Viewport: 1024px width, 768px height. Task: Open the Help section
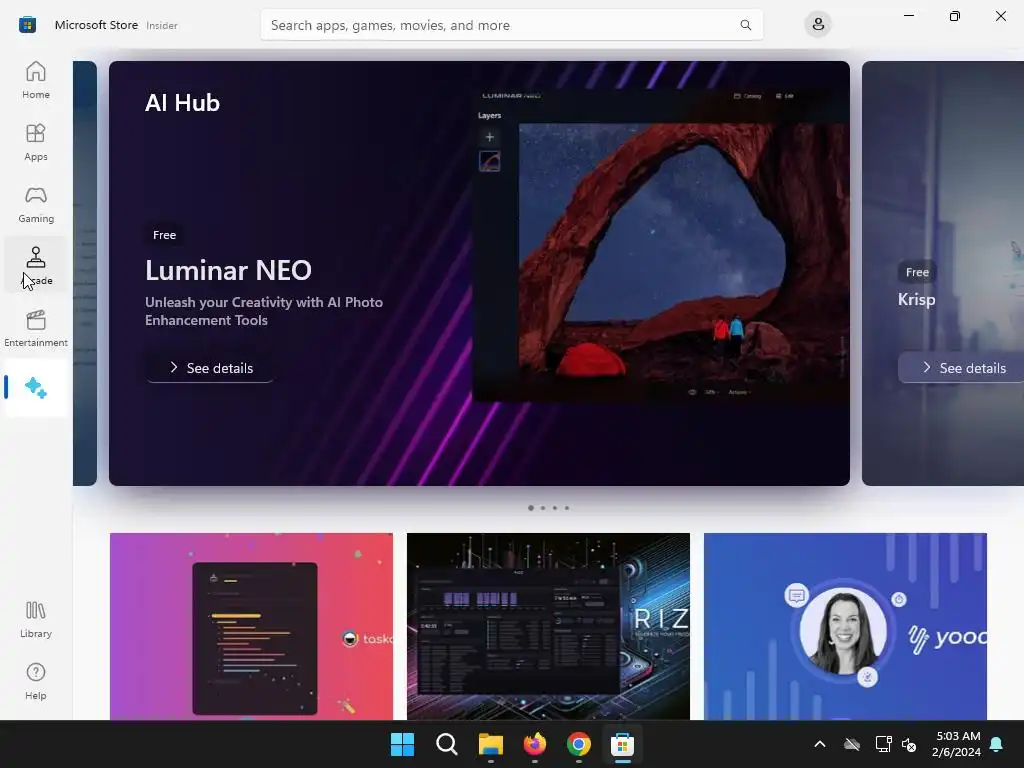pyautogui.click(x=36, y=681)
